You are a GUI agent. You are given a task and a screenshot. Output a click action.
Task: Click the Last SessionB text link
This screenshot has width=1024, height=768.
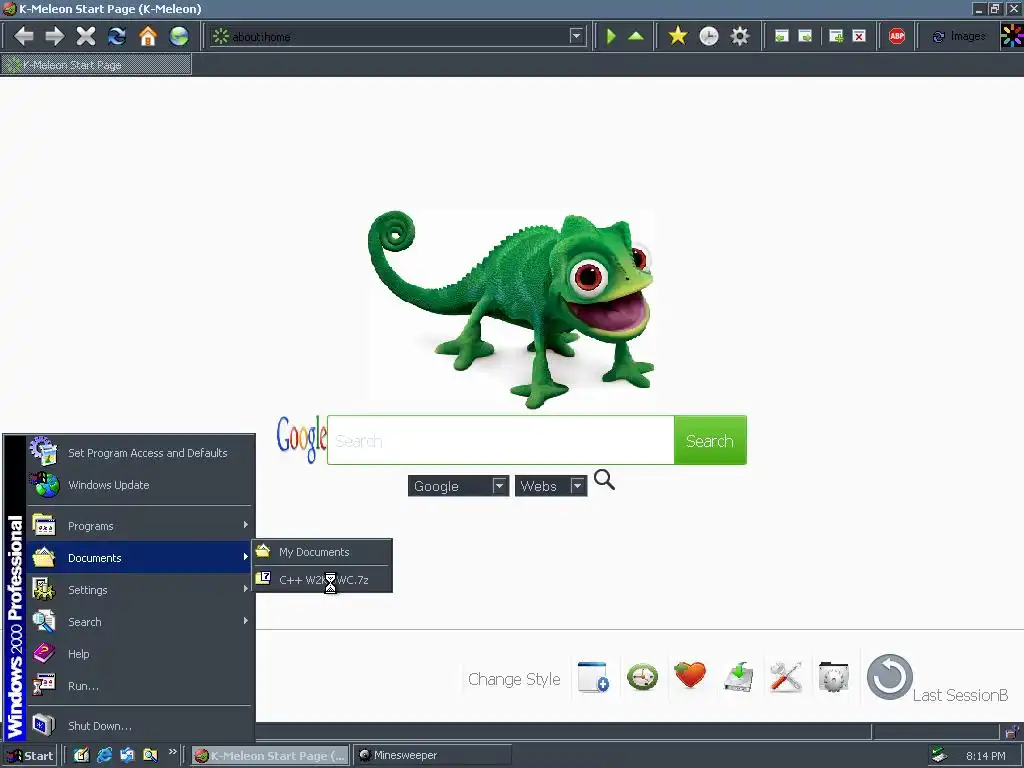click(x=960, y=695)
